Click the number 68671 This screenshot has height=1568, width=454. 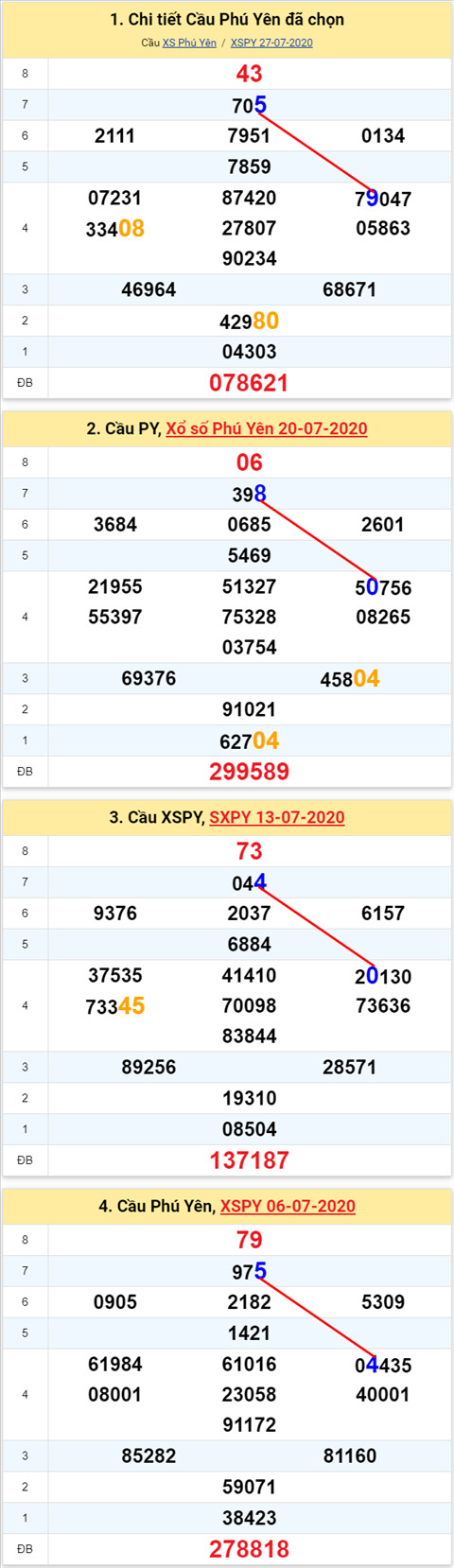350,289
